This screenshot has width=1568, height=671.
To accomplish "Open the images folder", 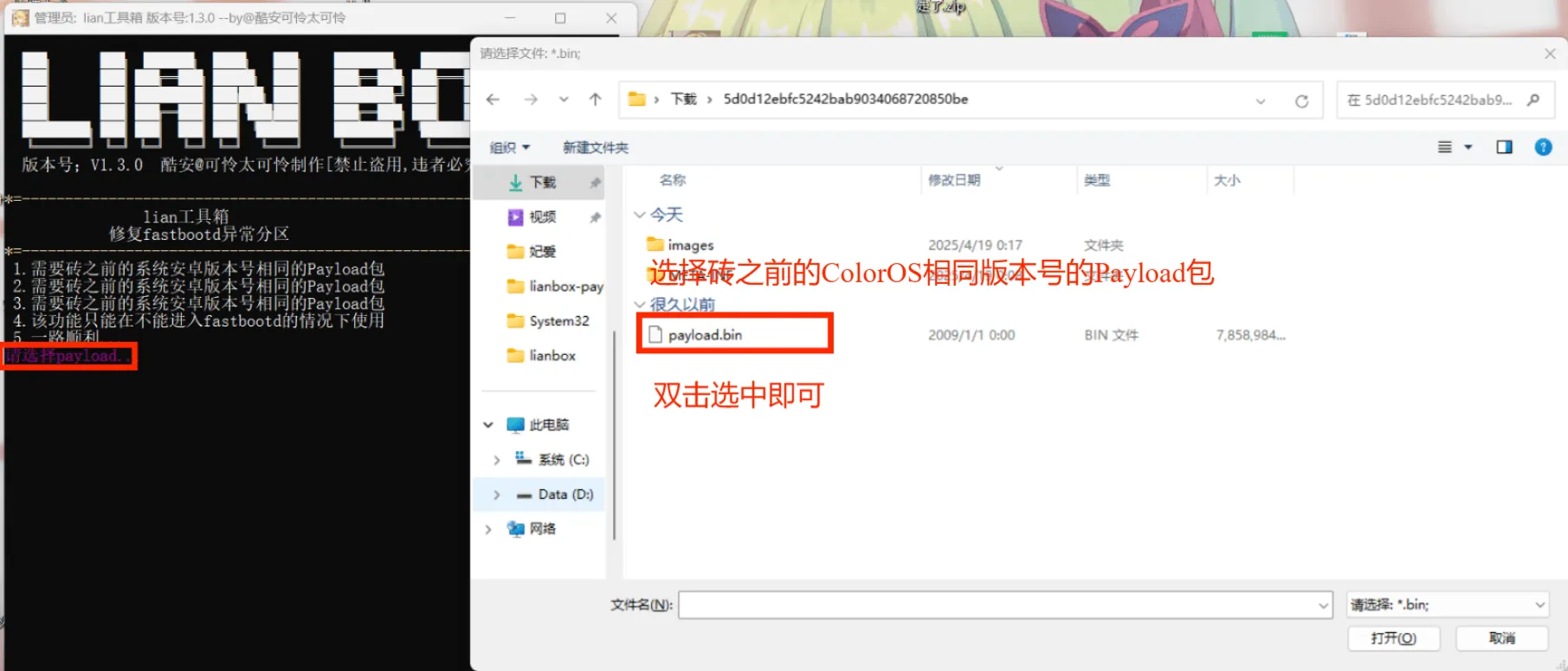I will (690, 245).
